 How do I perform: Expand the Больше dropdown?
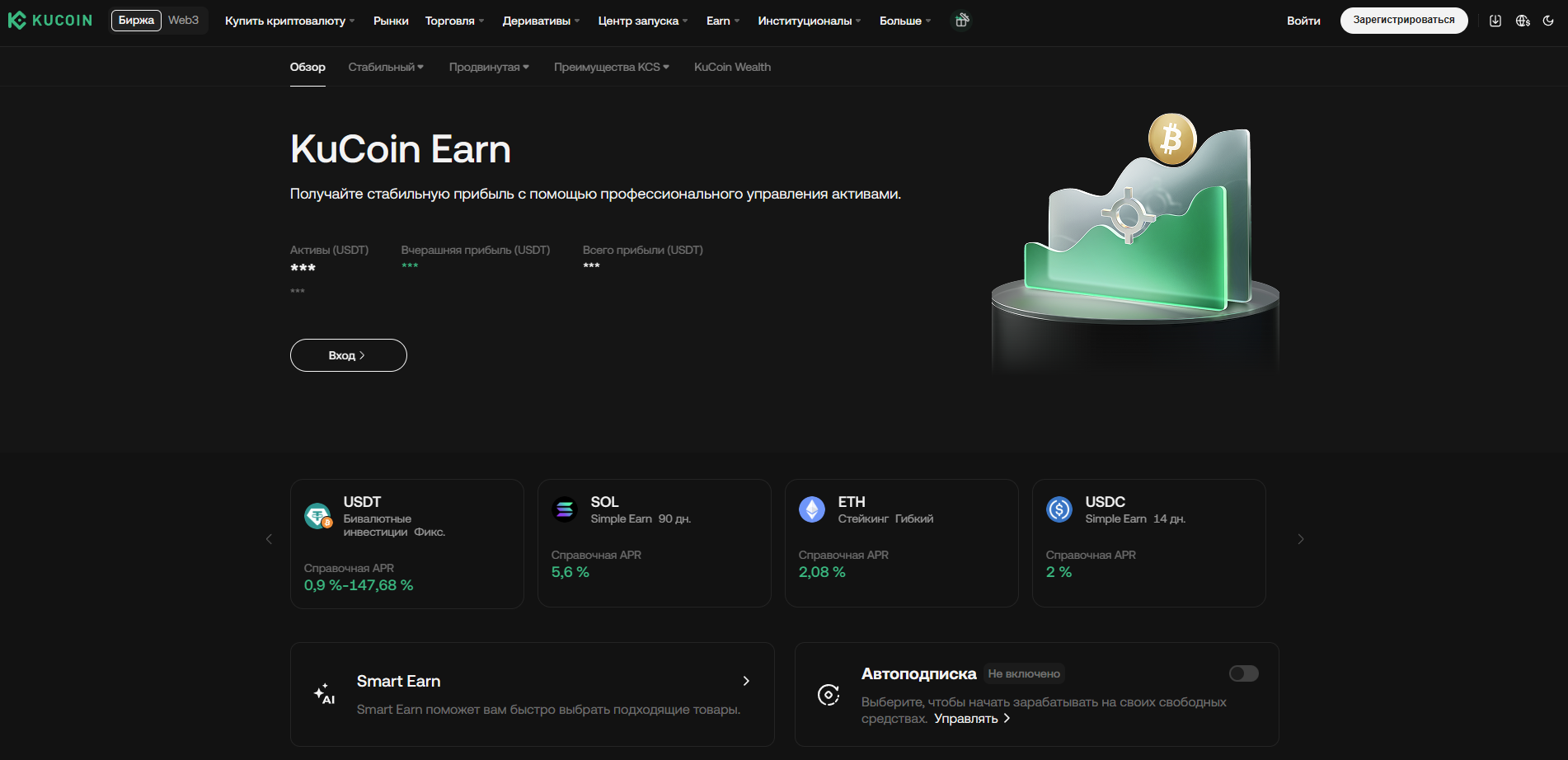pos(905,21)
